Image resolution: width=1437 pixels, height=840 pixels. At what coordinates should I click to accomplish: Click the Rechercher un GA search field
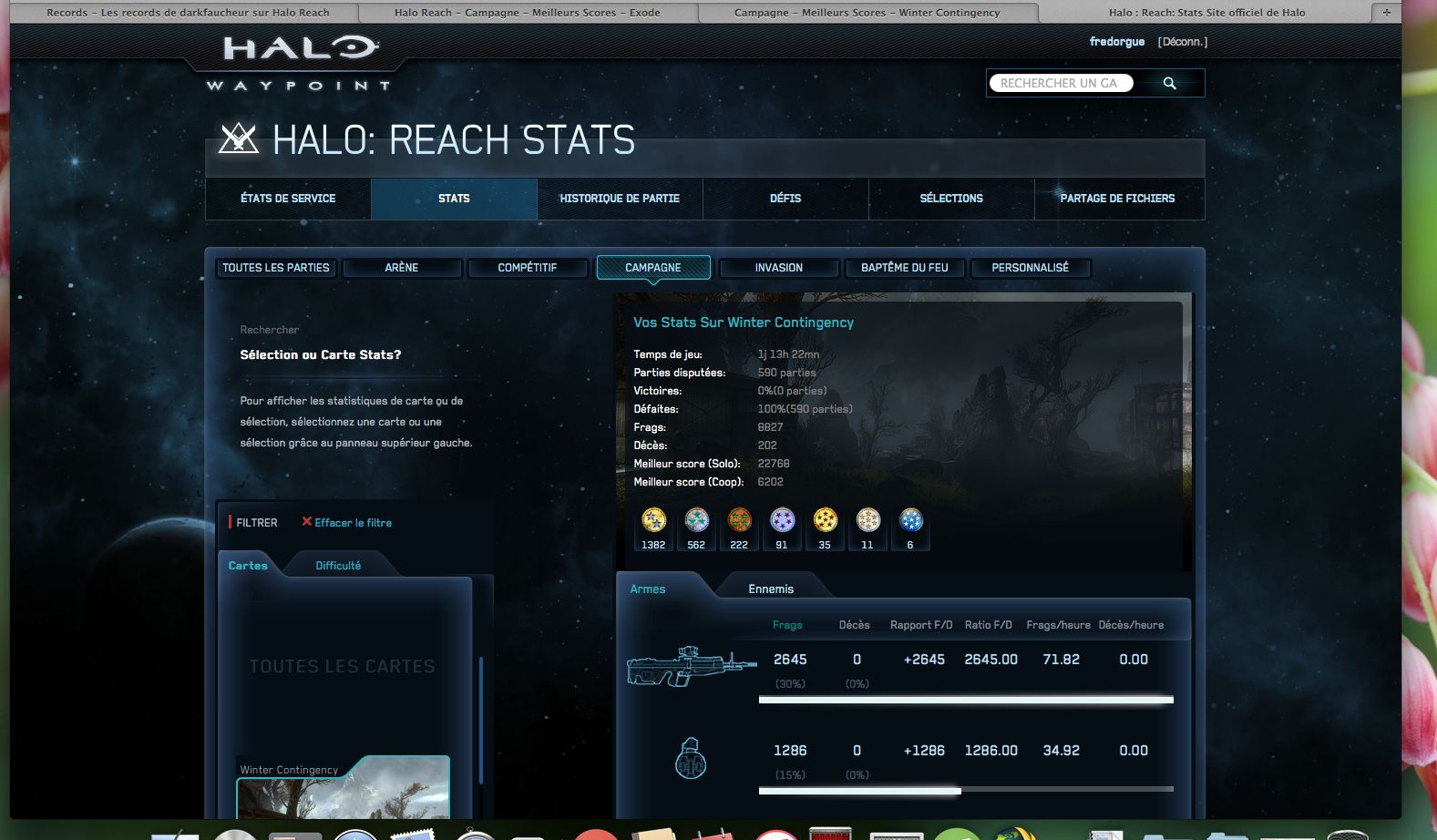[1060, 83]
